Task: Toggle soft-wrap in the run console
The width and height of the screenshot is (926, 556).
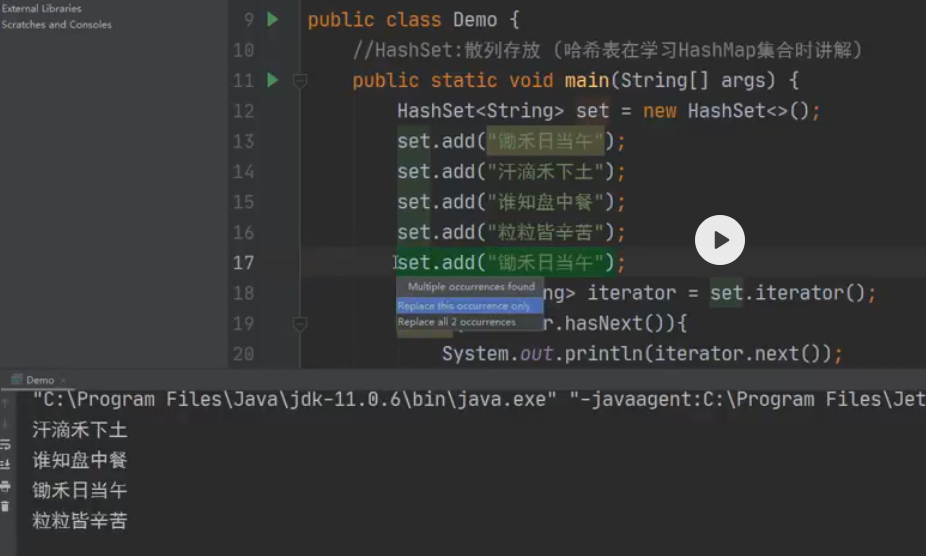Action: tap(5, 444)
